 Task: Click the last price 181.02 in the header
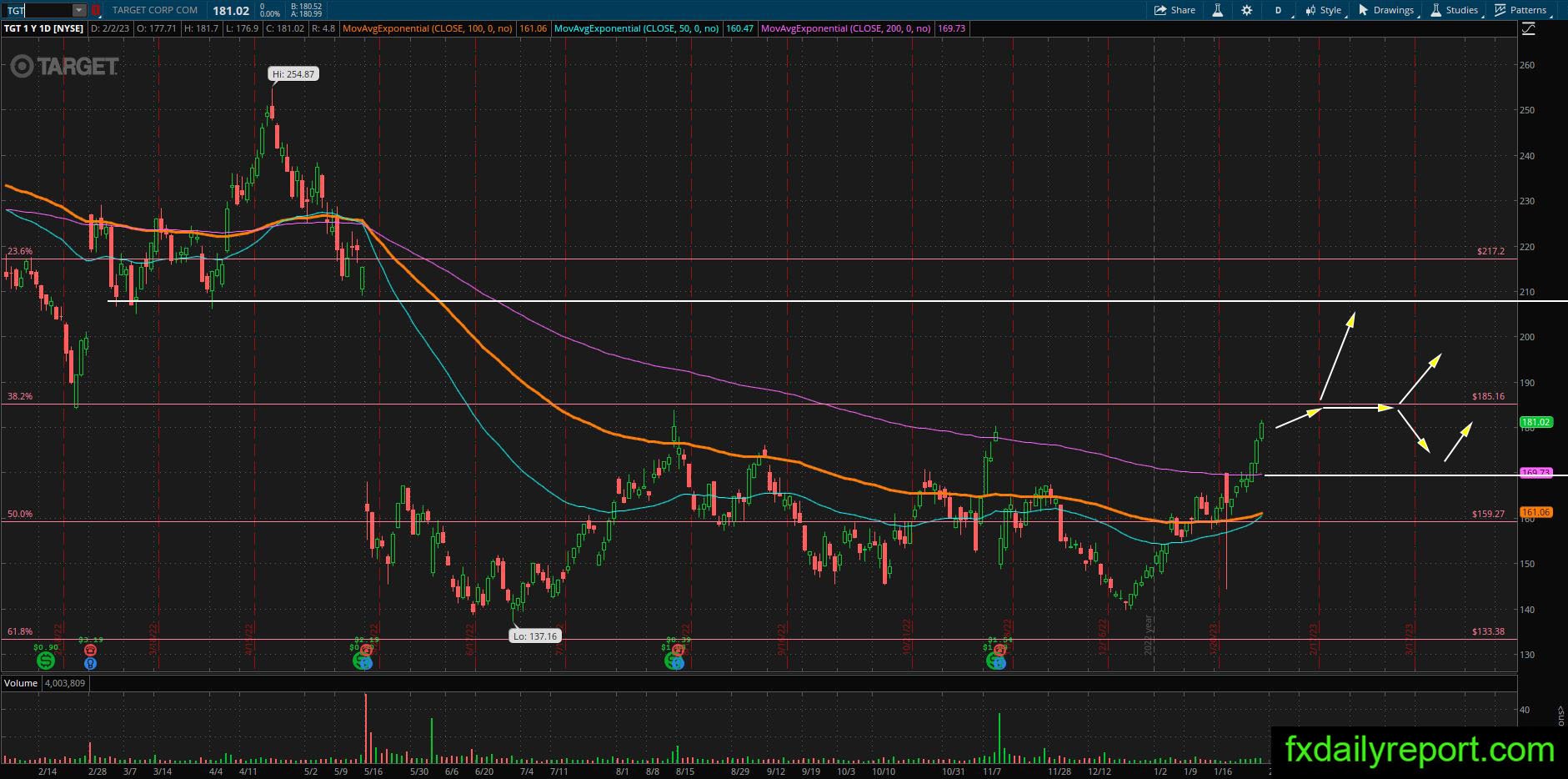(x=231, y=10)
